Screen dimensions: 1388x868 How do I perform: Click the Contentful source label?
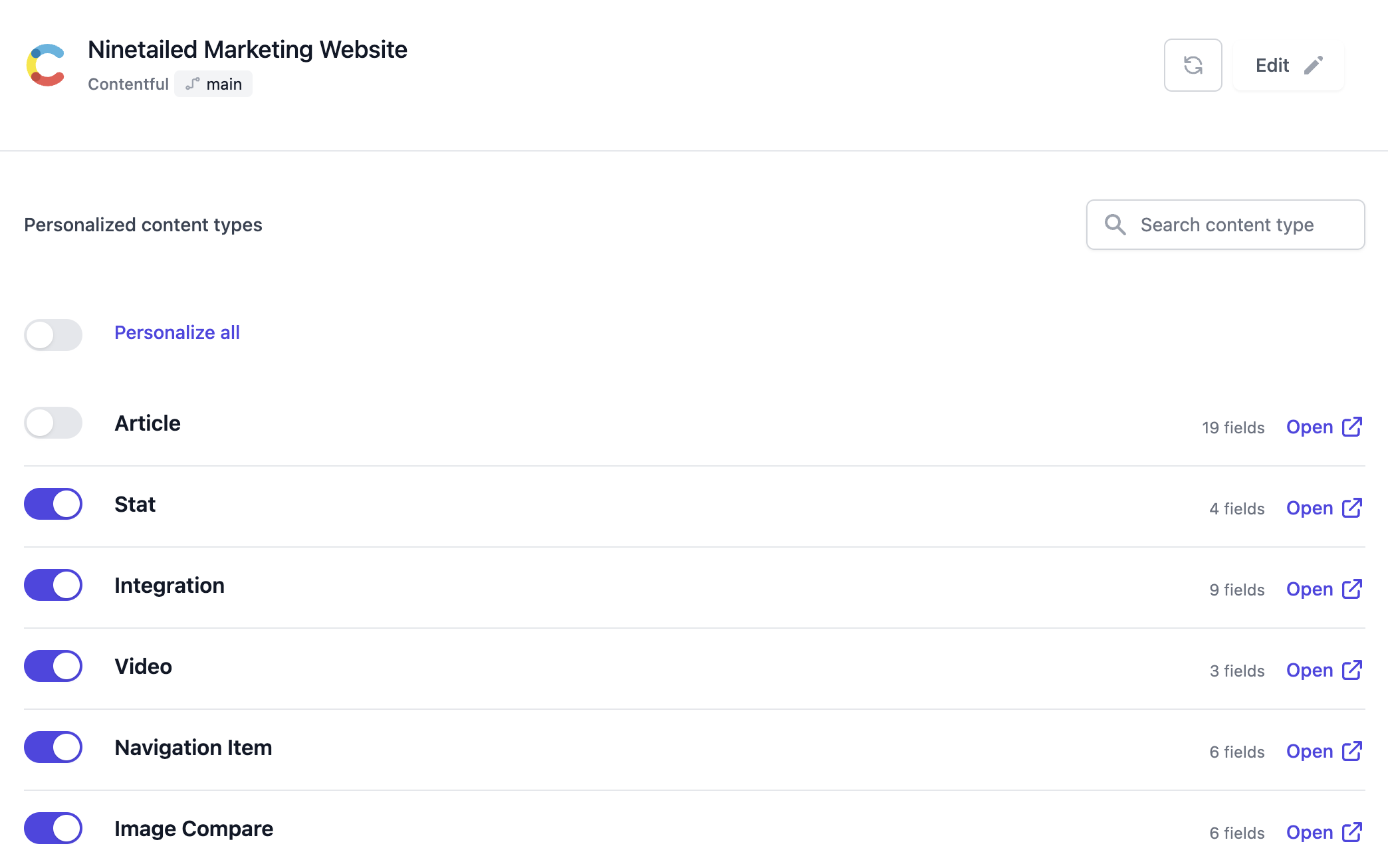[x=127, y=84]
